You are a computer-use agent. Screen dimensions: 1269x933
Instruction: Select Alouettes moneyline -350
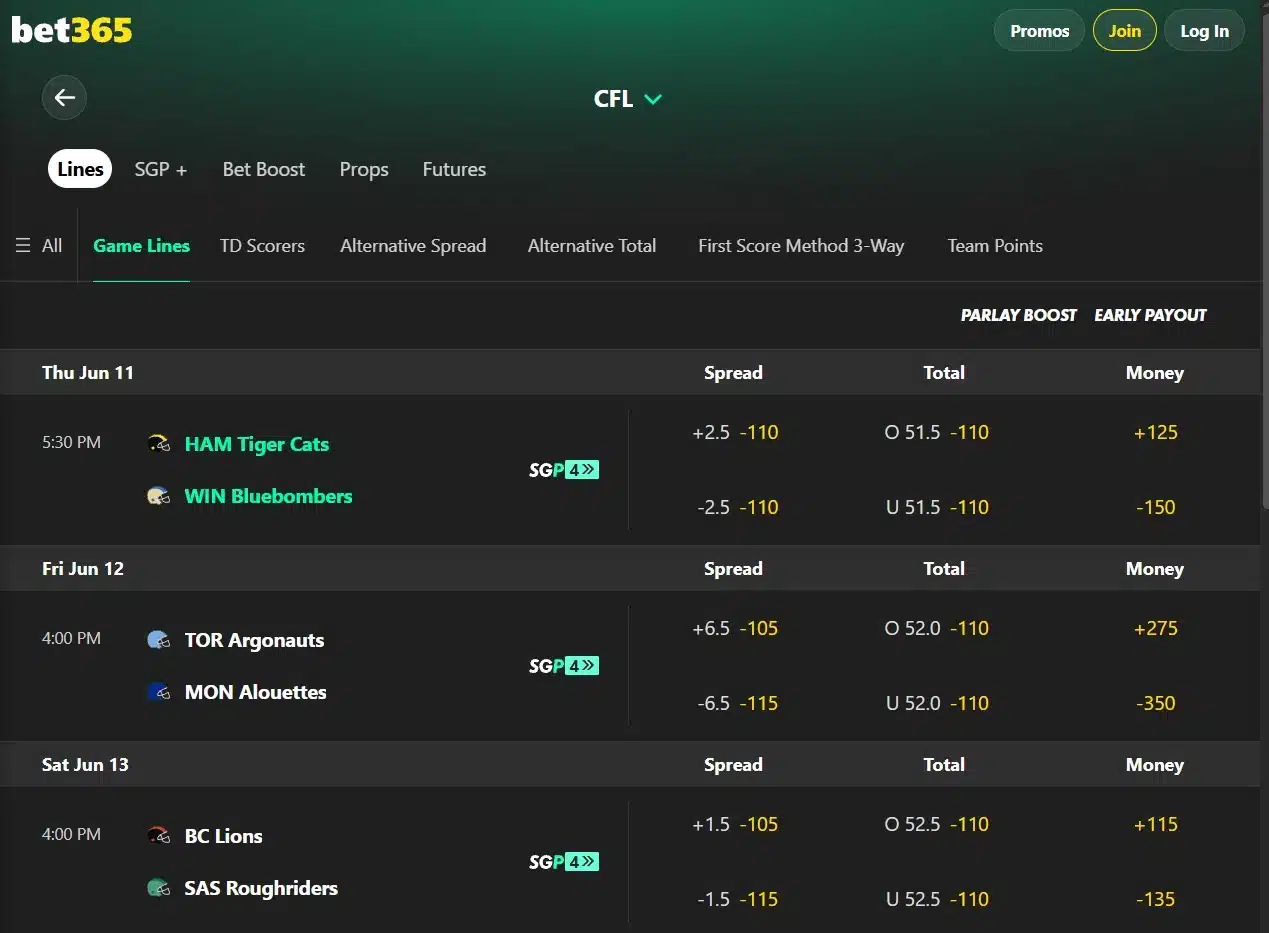pyautogui.click(x=1156, y=703)
